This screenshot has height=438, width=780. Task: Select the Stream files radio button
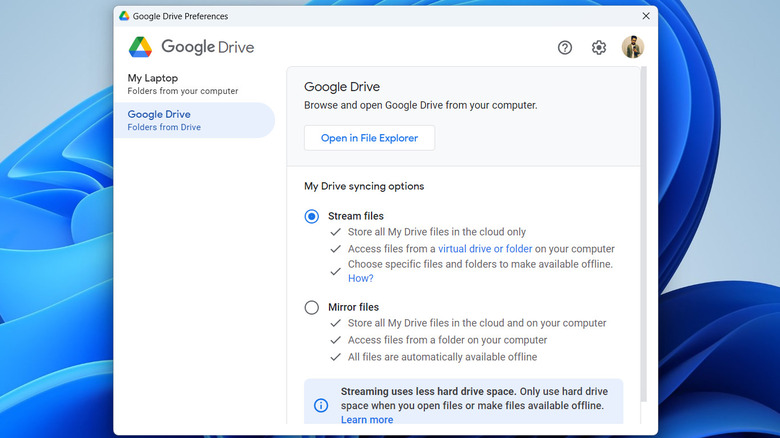tap(312, 216)
